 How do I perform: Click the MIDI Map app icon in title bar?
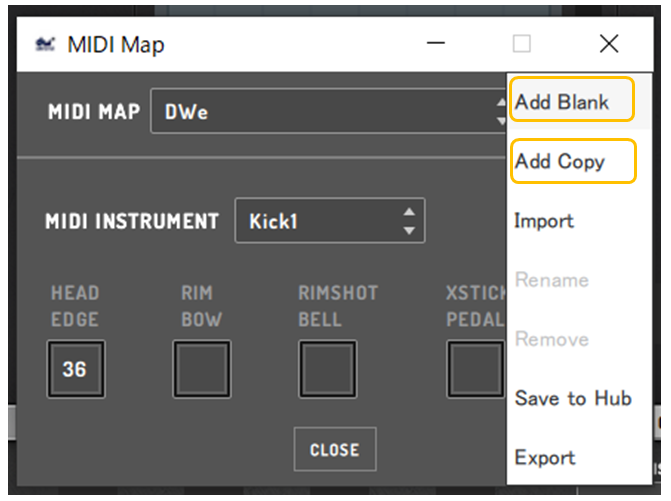45,44
